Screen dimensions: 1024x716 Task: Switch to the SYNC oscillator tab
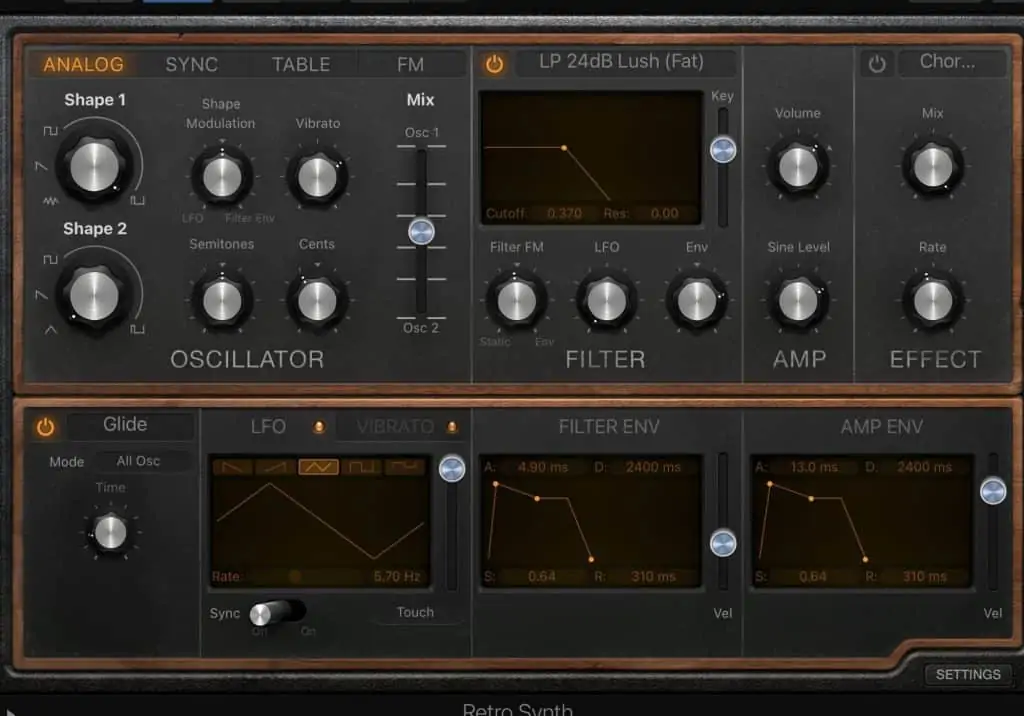[191, 64]
